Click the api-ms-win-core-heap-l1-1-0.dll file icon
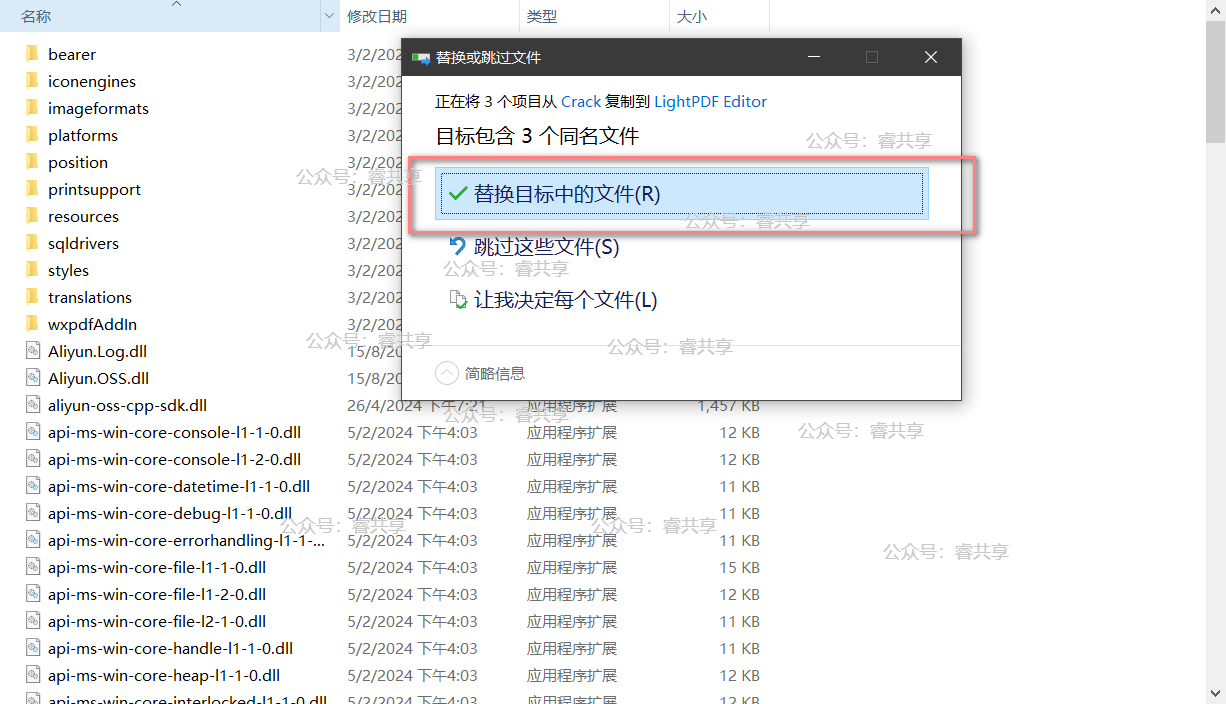1226x704 pixels. [31, 675]
